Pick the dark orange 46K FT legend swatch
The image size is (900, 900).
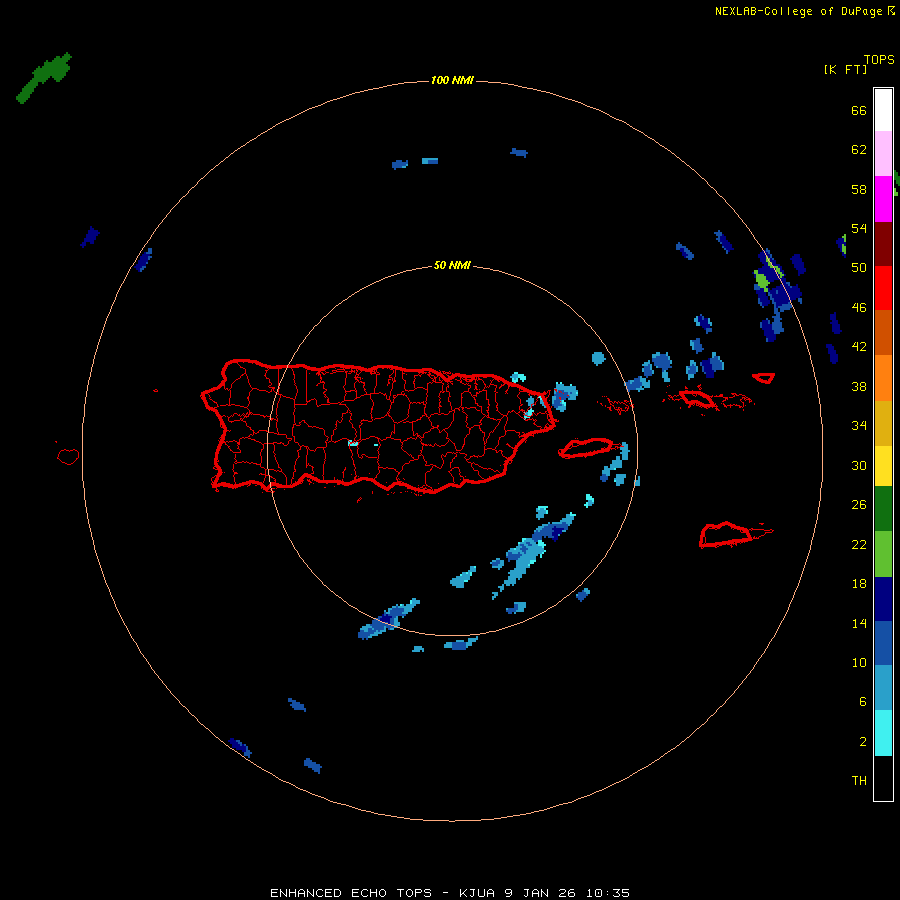coord(883,333)
